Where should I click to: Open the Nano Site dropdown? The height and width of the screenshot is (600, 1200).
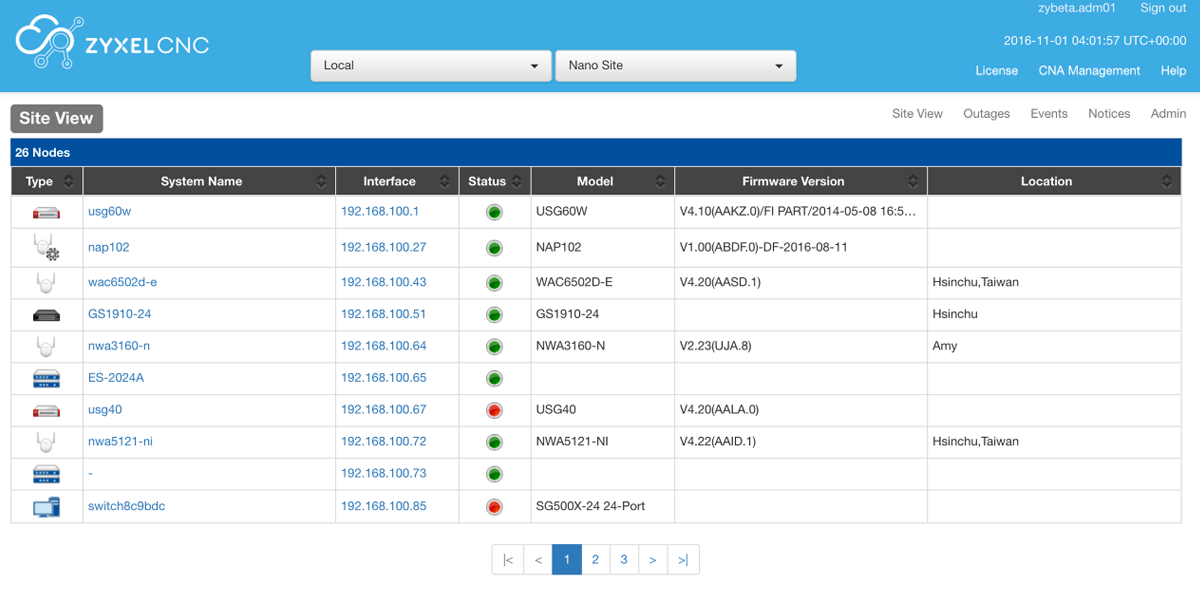coord(676,65)
